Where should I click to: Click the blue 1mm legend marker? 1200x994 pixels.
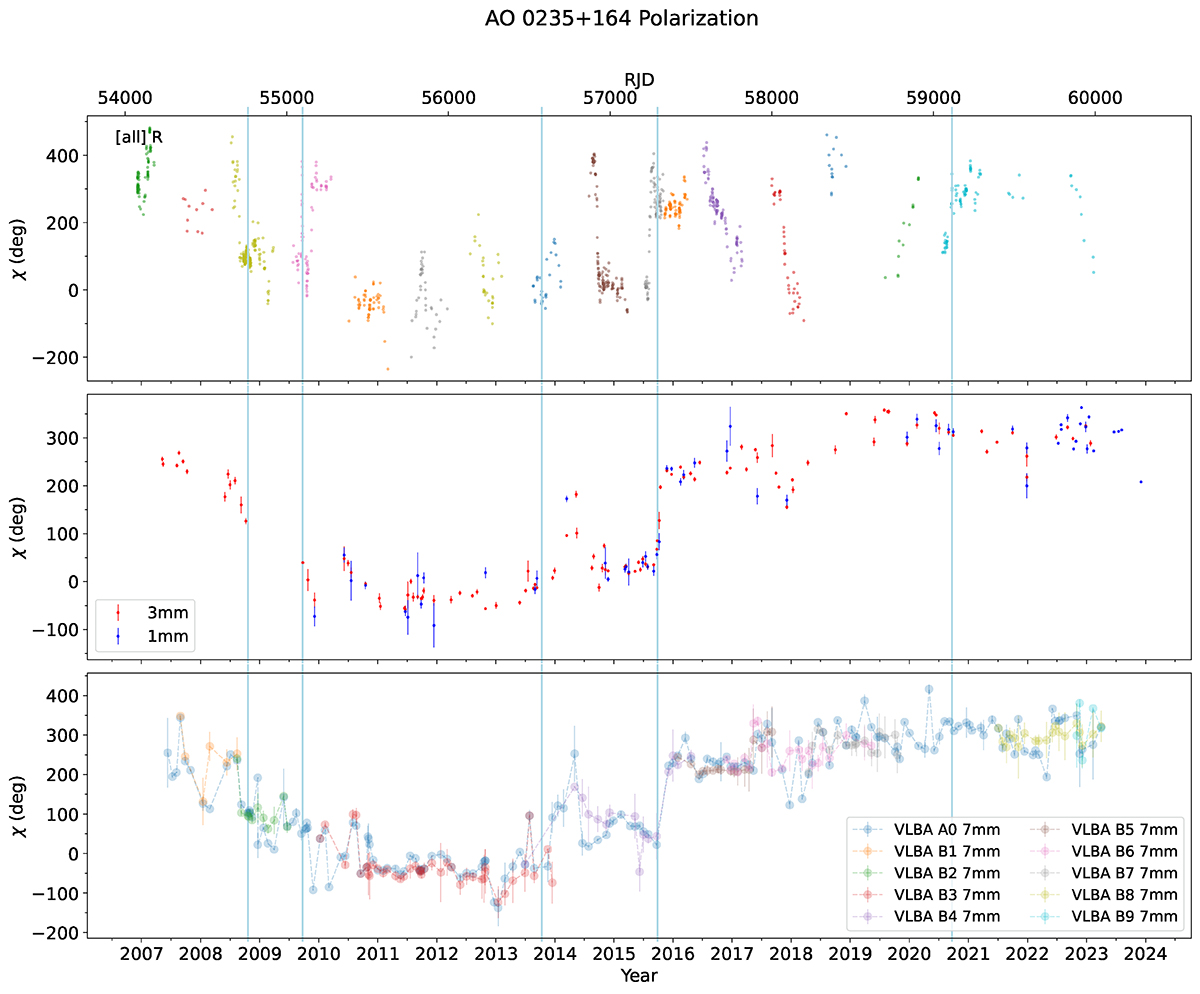[118, 635]
